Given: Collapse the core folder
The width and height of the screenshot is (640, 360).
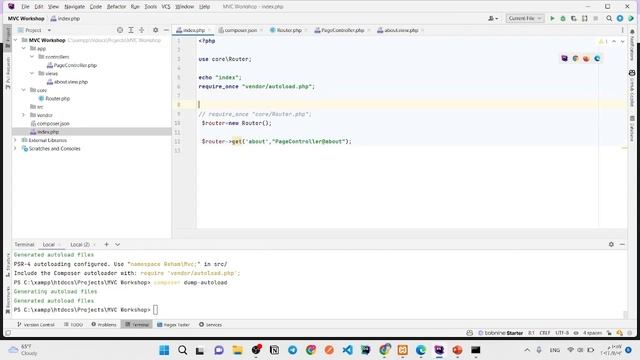Looking at the screenshot, I should coord(24,90).
